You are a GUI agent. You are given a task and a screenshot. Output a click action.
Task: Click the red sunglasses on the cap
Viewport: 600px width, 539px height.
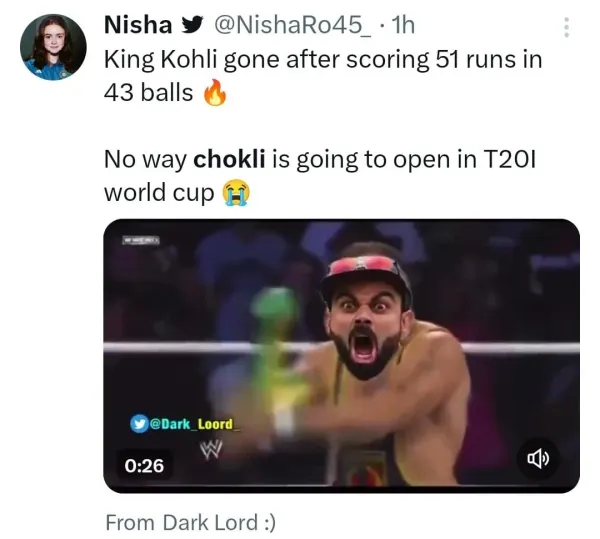point(364,265)
